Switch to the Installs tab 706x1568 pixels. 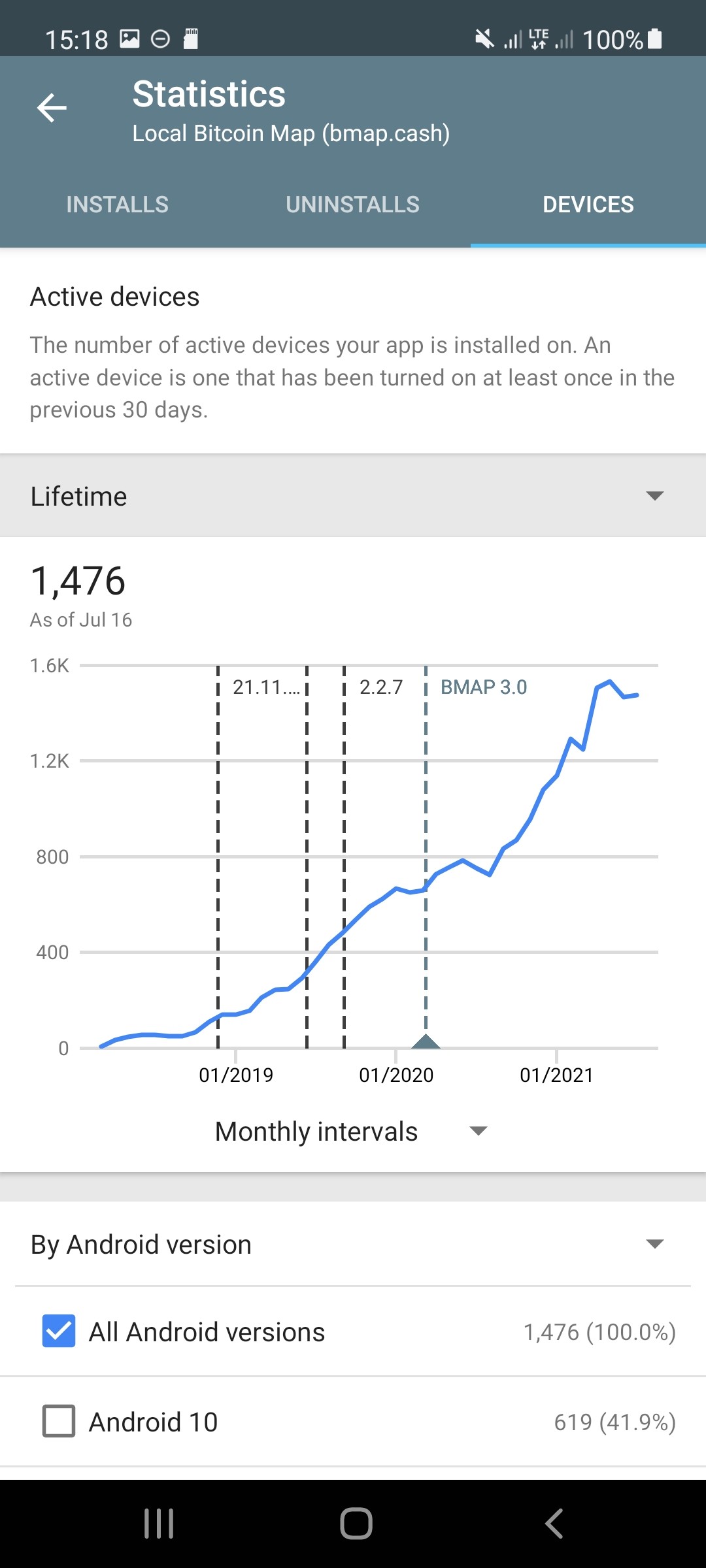coord(118,204)
